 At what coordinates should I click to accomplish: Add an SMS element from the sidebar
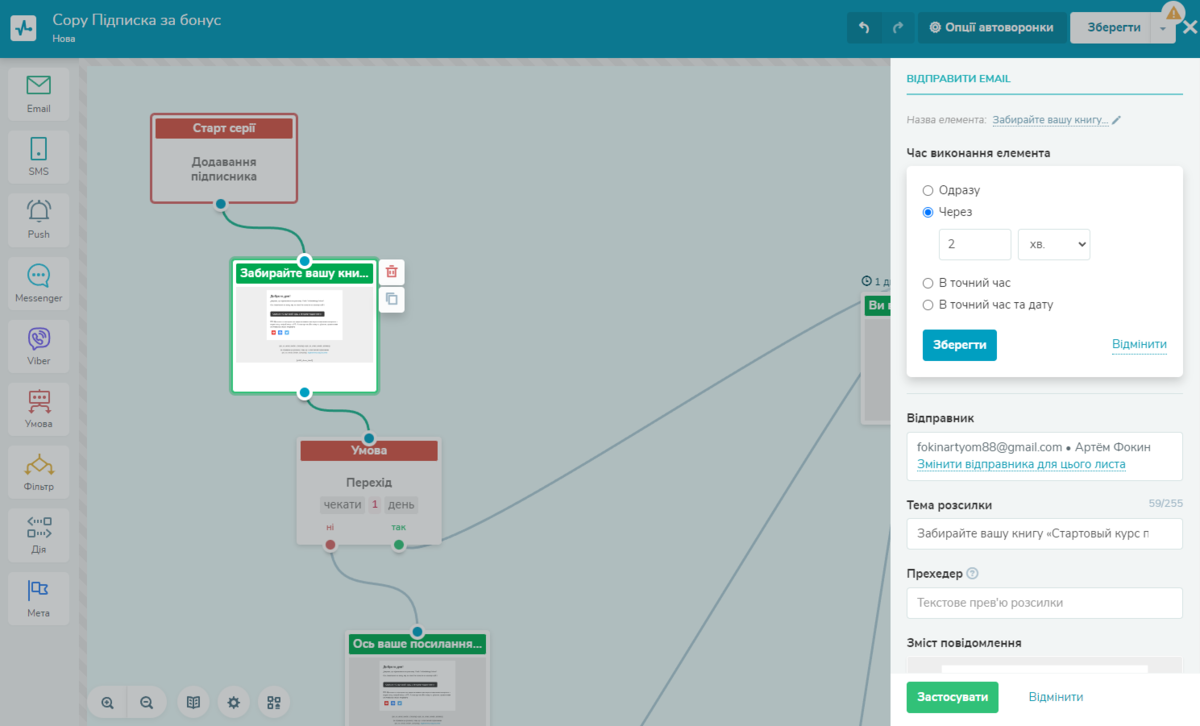[39, 157]
